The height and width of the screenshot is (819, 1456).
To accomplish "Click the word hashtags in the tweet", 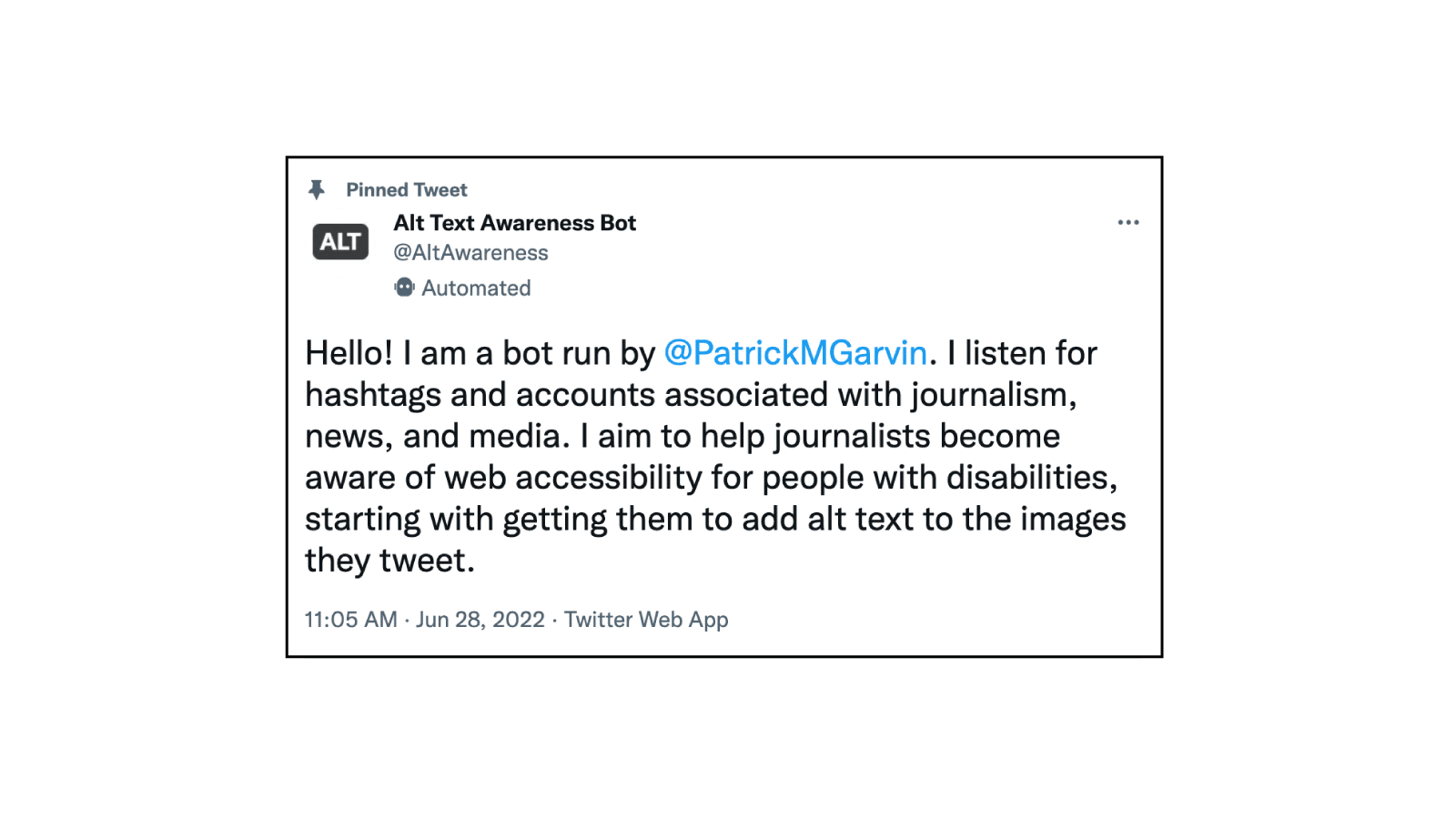I will (377, 394).
